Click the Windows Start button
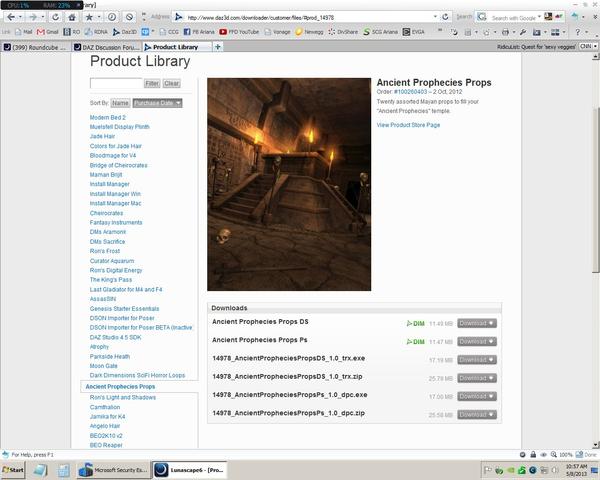This screenshot has height=480, width=600. pyautogui.click(x=13, y=470)
